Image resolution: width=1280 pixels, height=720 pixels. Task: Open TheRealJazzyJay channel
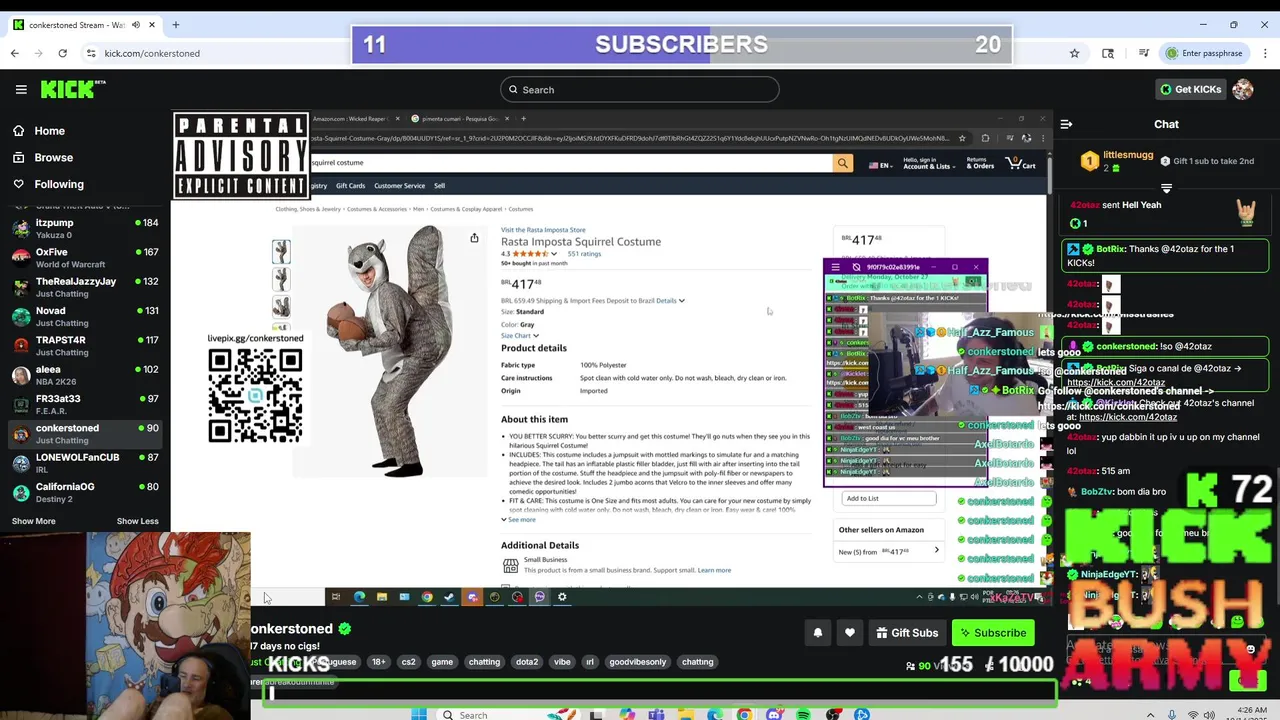point(85,287)
